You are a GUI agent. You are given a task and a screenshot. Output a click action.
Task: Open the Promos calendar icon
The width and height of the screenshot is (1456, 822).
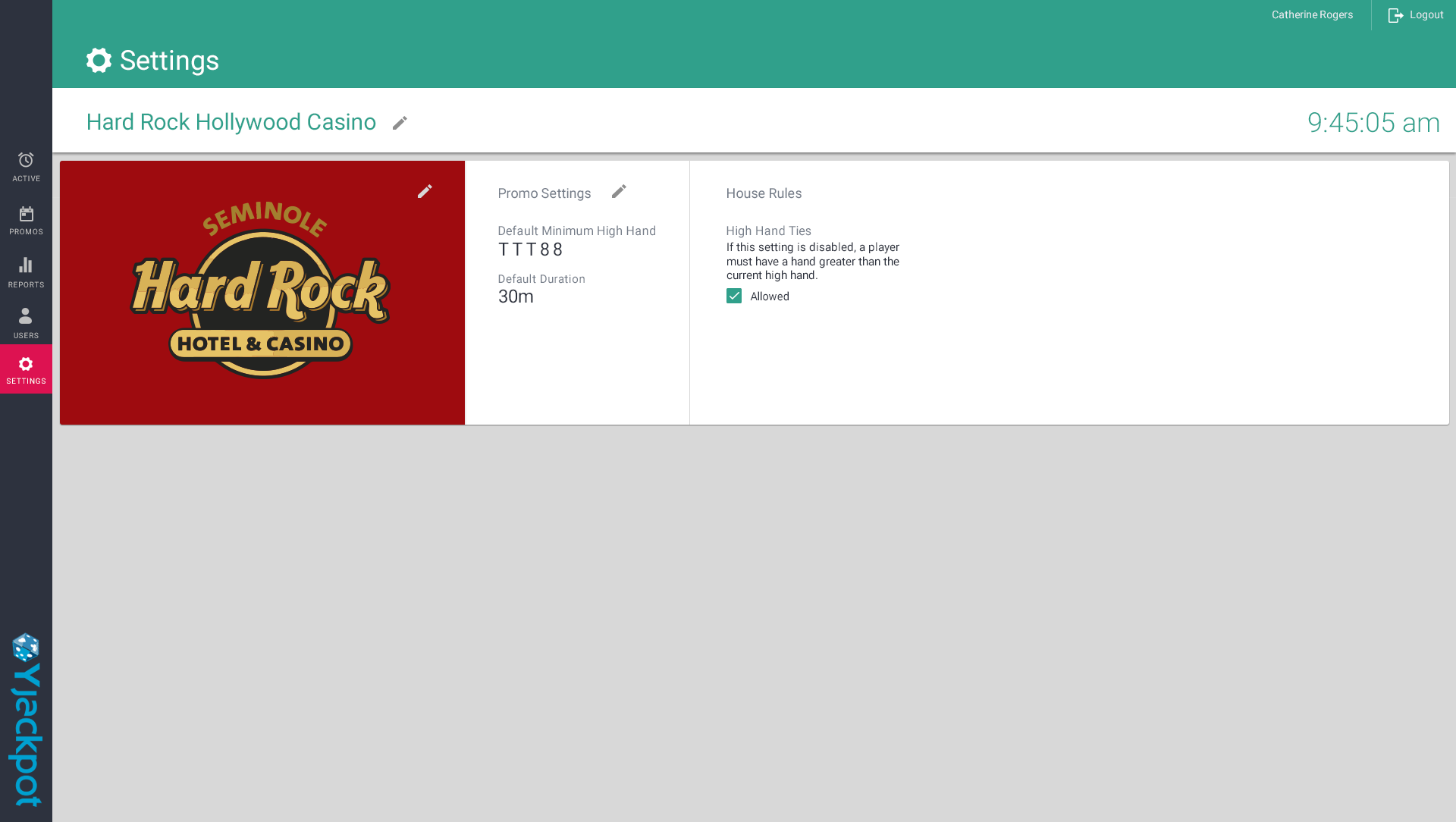coord(26,214)
